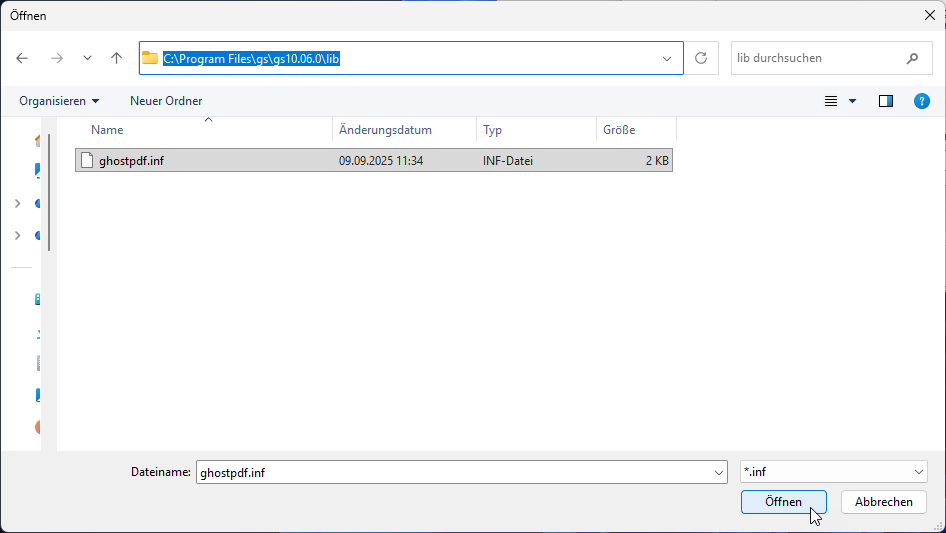Expand the second collapsed navigation tree item
The image size is (946, 533).
coord(17,235)
